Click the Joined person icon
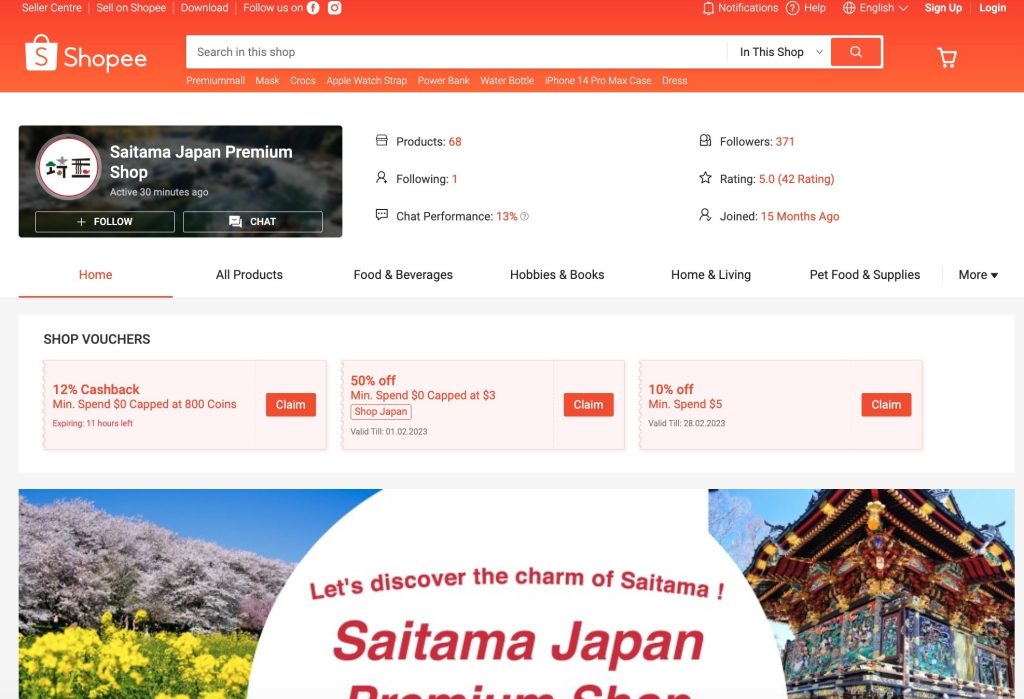 (x=705, y=215)
